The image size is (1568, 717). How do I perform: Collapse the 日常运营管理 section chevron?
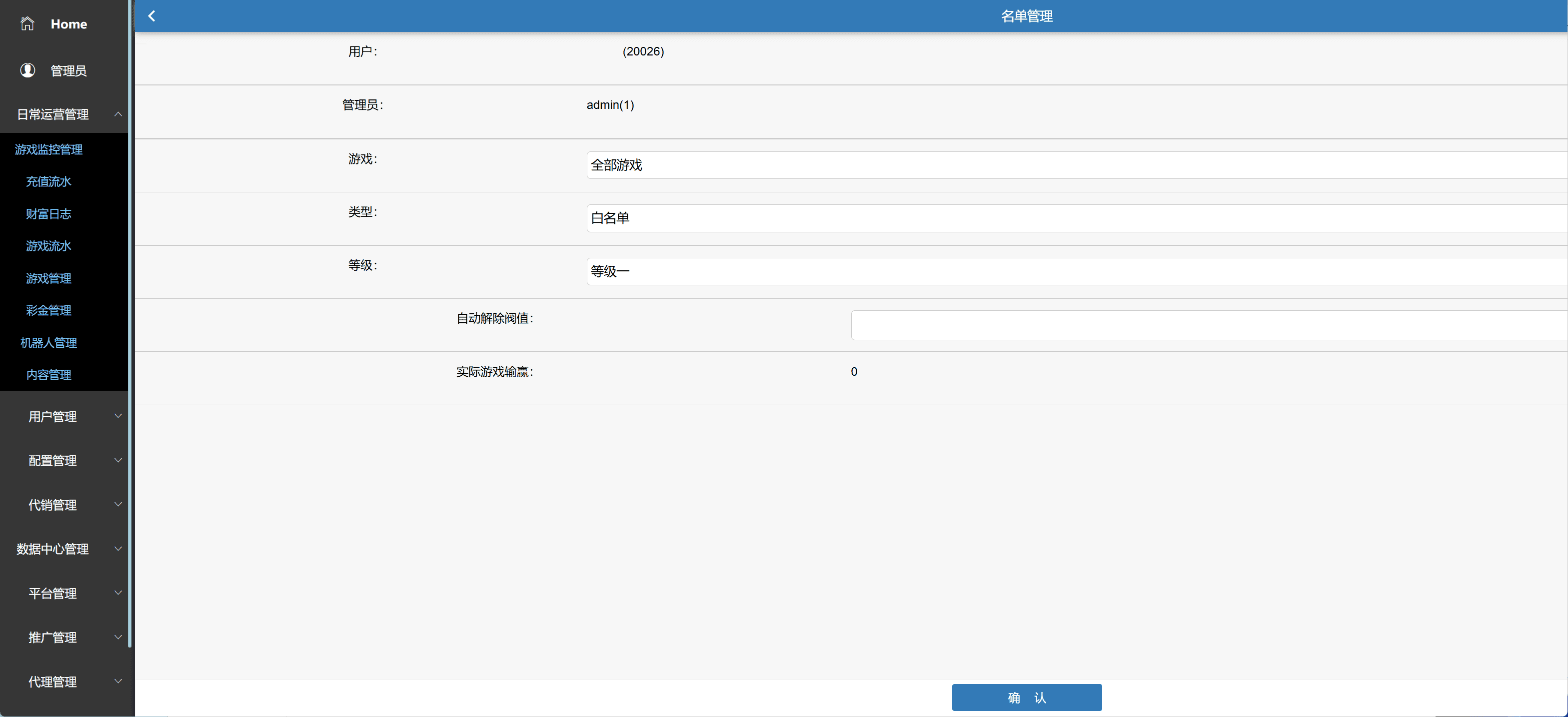[118, 114]
